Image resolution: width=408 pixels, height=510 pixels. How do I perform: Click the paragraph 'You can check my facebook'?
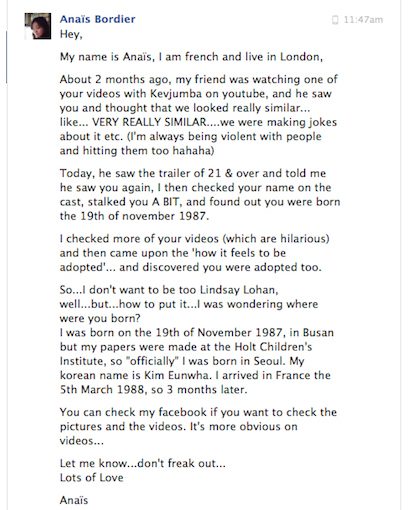(198, 426)
